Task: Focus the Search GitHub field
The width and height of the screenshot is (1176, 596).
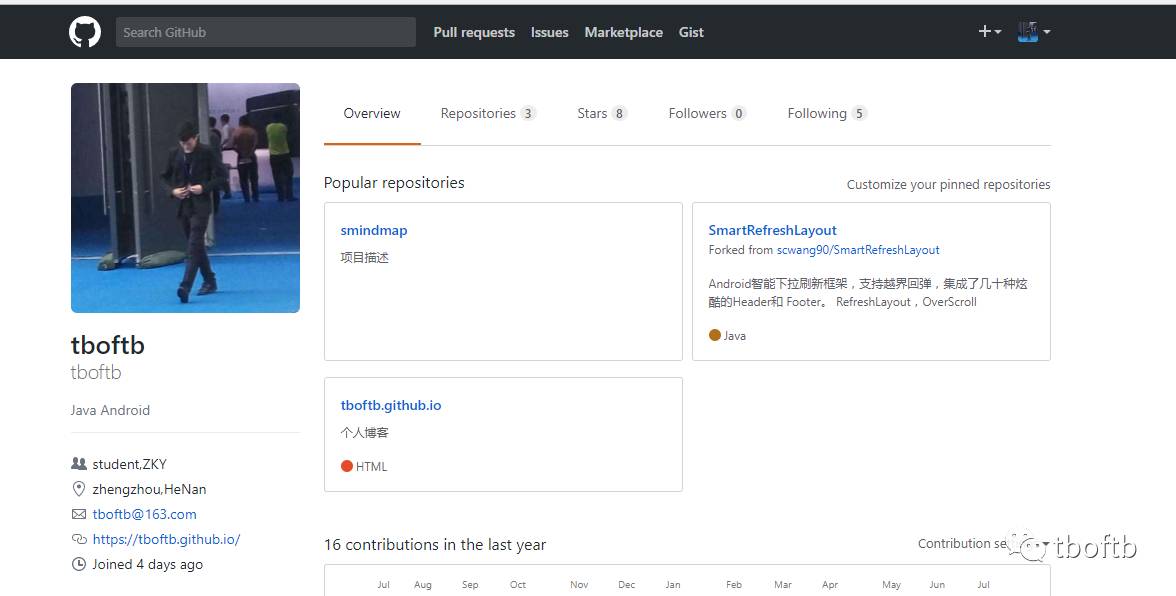Action: (x=266, y=32)
